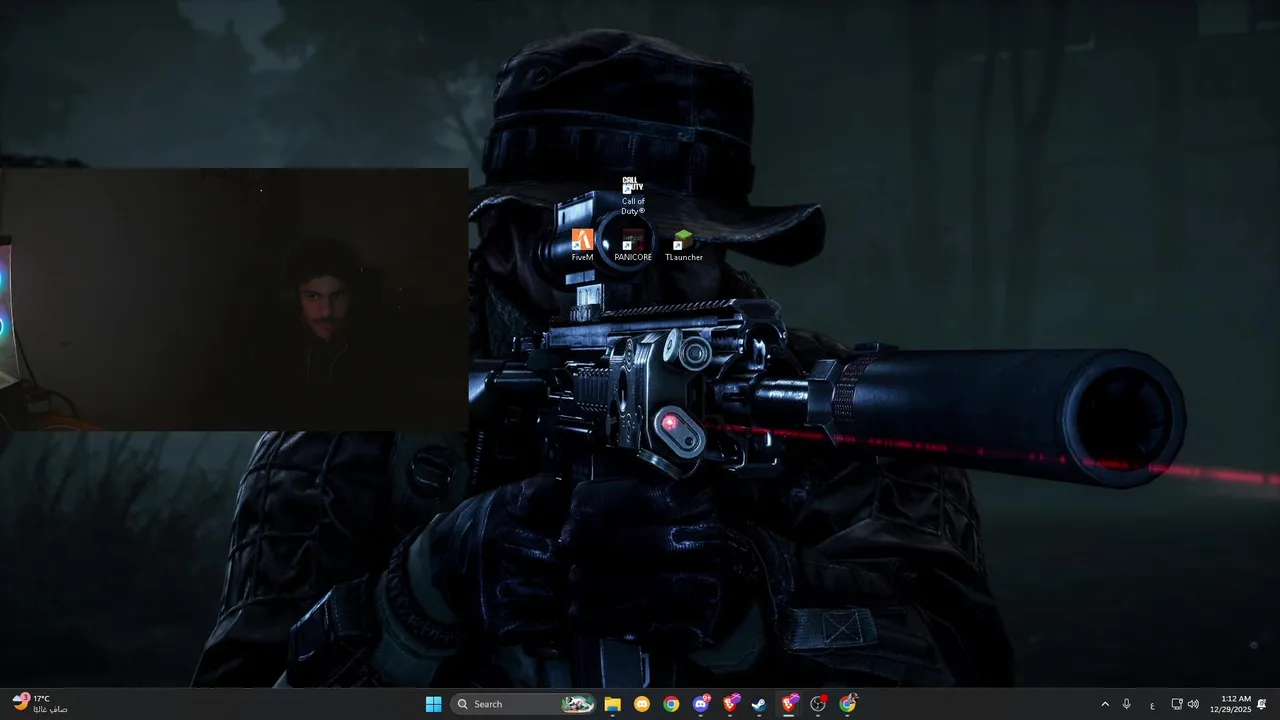Screen dimensions: 1280x720
Task: Open the volume speaker tray icon
Action: coord(1193,704)
